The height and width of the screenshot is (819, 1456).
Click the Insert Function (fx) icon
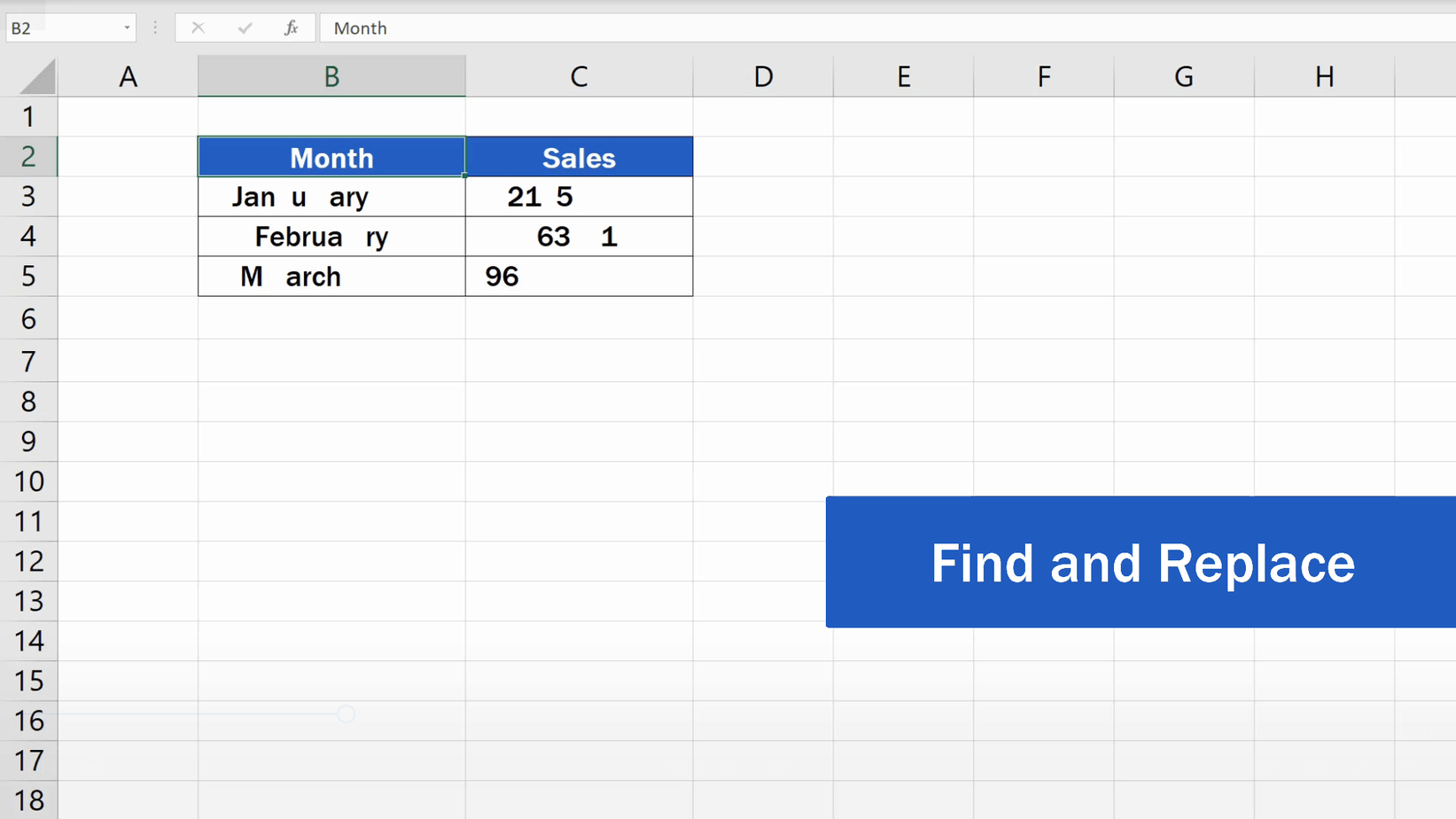click(x=290, y=27)
